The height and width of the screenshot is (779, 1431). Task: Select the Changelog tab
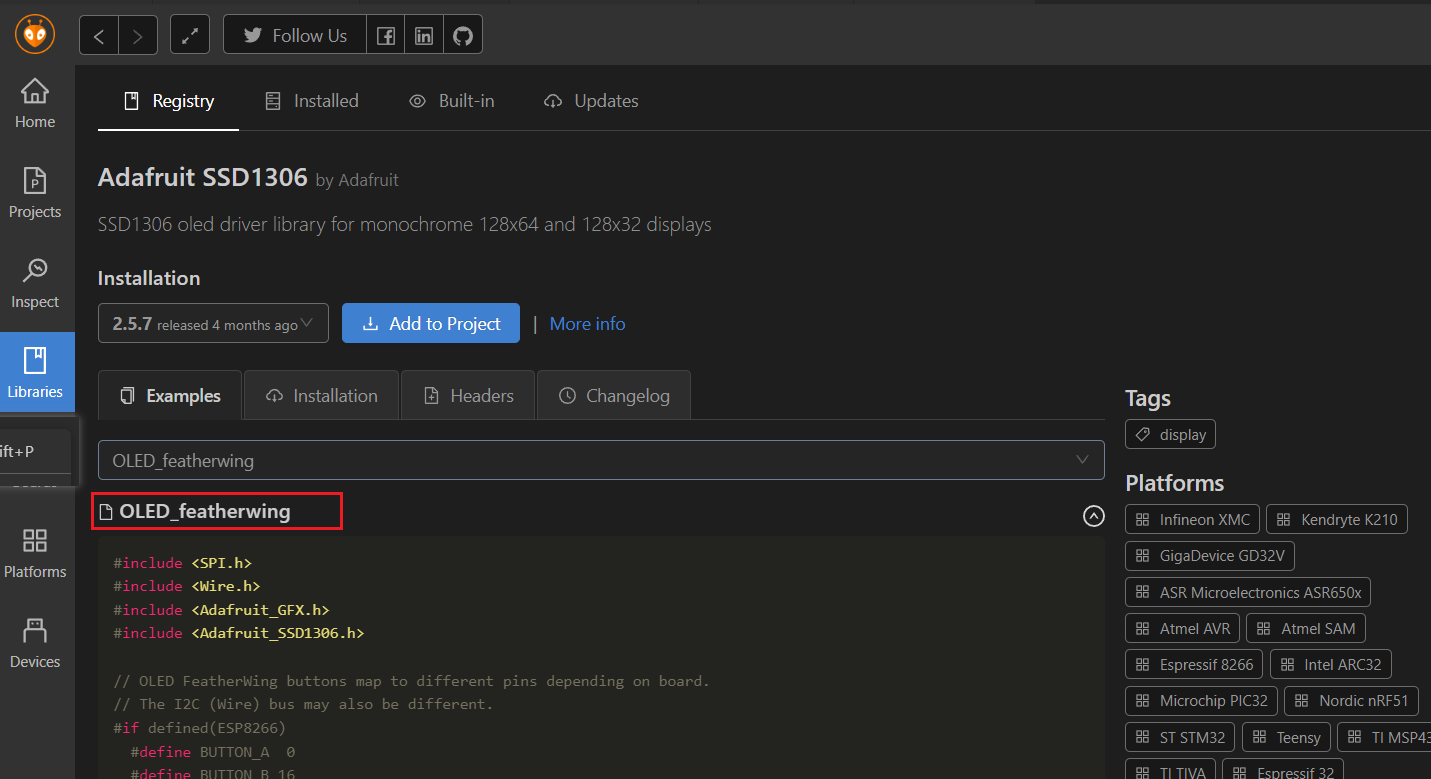coord(613,396)
